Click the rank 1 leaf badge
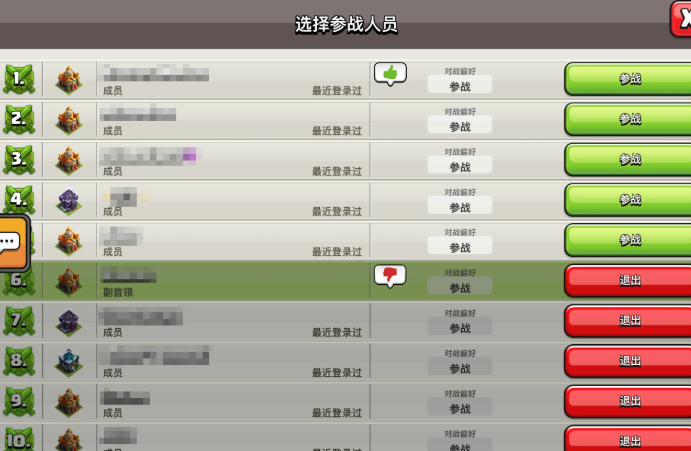The image size is (691, 451). pyautogui.click(x=19, y=79)
